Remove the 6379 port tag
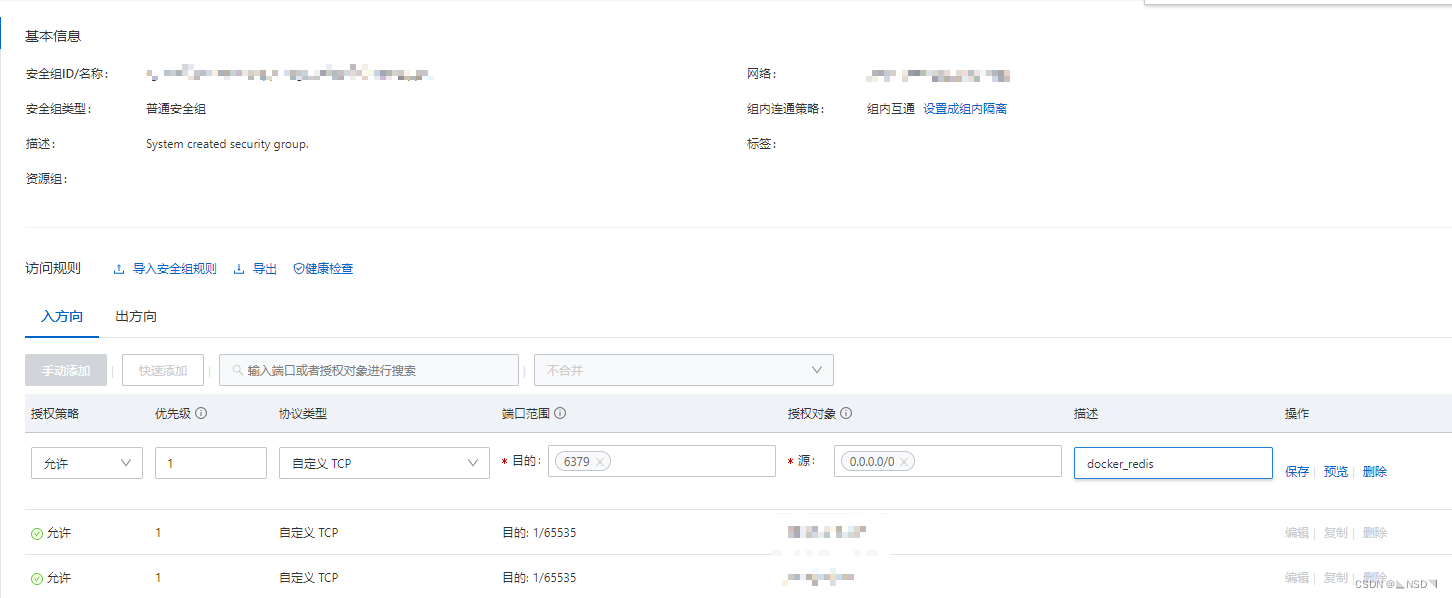The height and width of the screenshot is (598, 1452). pos(599,462)
